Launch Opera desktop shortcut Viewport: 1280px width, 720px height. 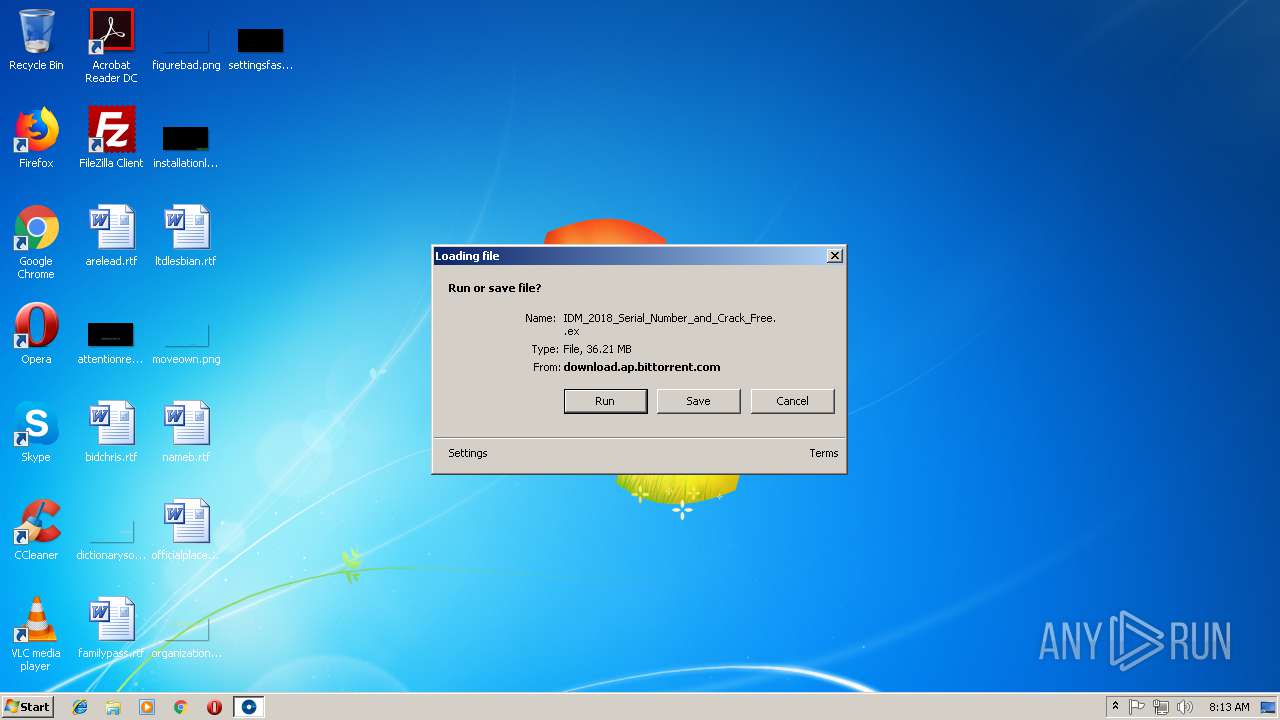coord(36,334)
